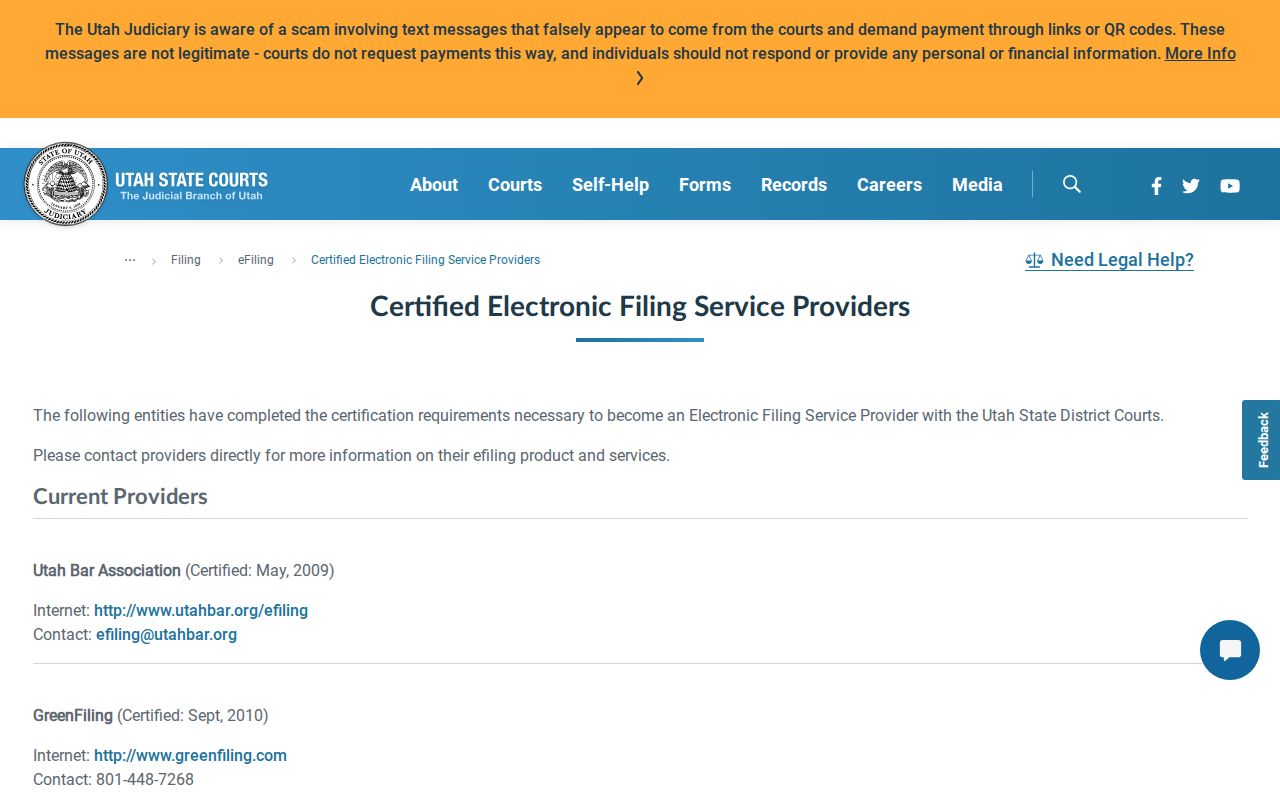Open the Forms menu
Image resolution: width=1280 pixels, height=800 pixels.
tap(705, 184)
